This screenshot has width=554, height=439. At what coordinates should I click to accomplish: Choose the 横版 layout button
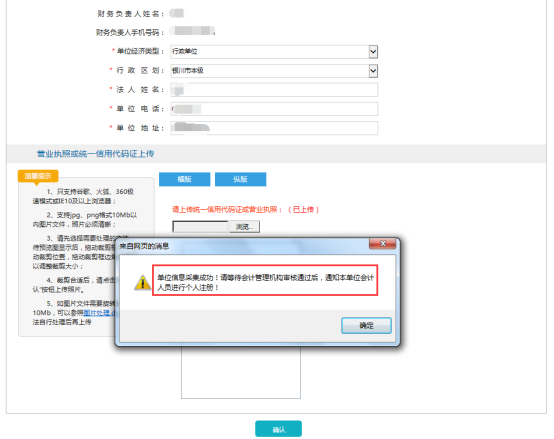coord(184,179)
